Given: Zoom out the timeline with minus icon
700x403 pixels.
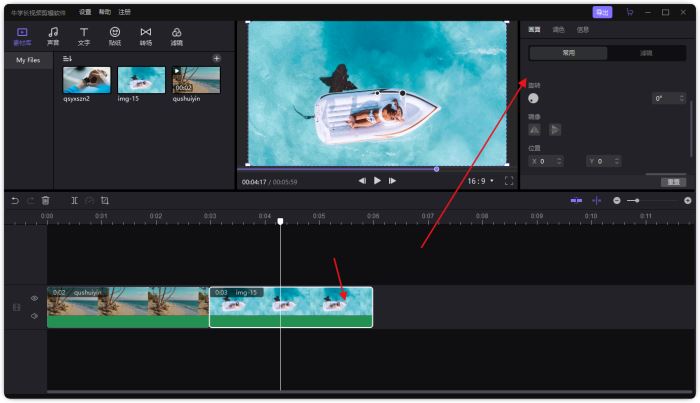Looking at the screenshot, I should pyautogui.click(x=617, y=201).
